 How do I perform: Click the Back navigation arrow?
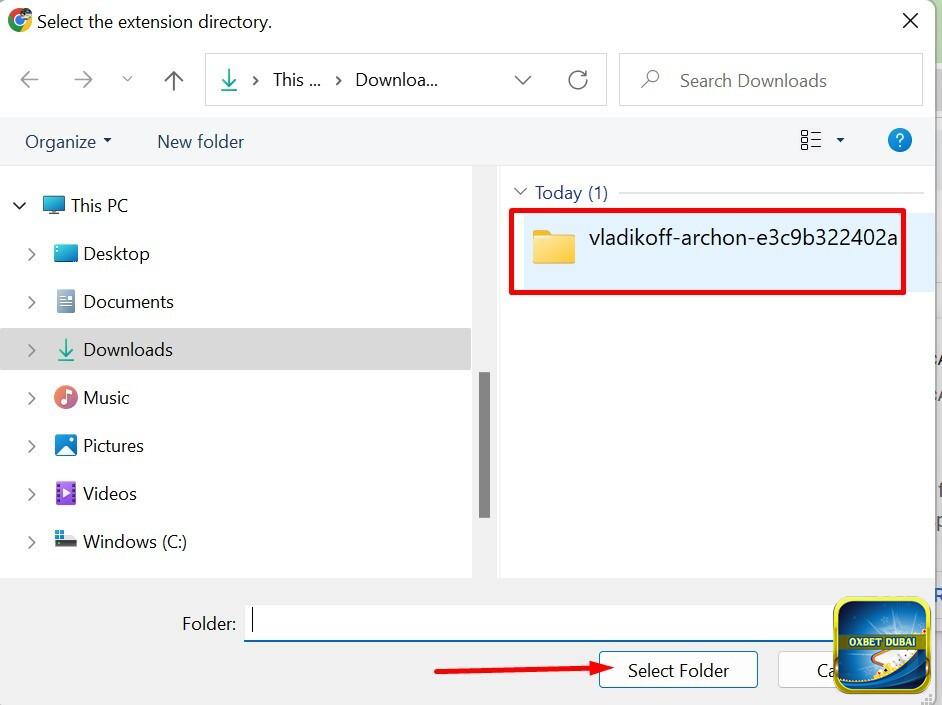point(30,80)
